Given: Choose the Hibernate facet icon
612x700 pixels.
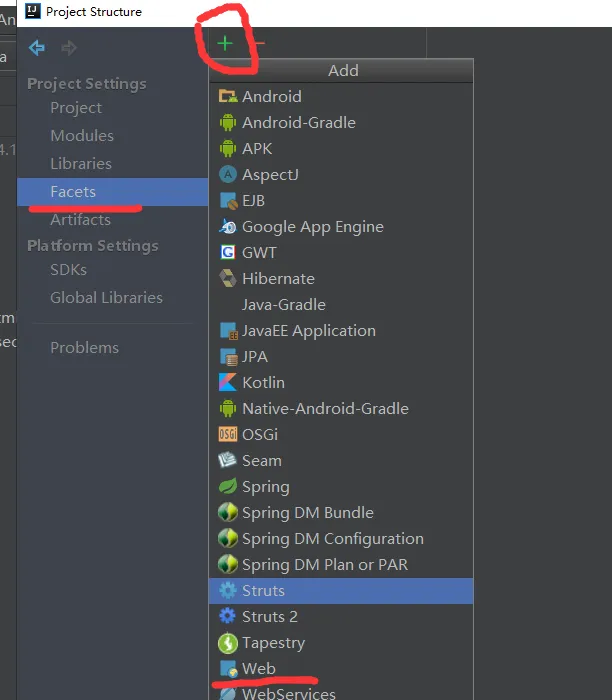Looking at the screenshot, I should click(227, 279).
